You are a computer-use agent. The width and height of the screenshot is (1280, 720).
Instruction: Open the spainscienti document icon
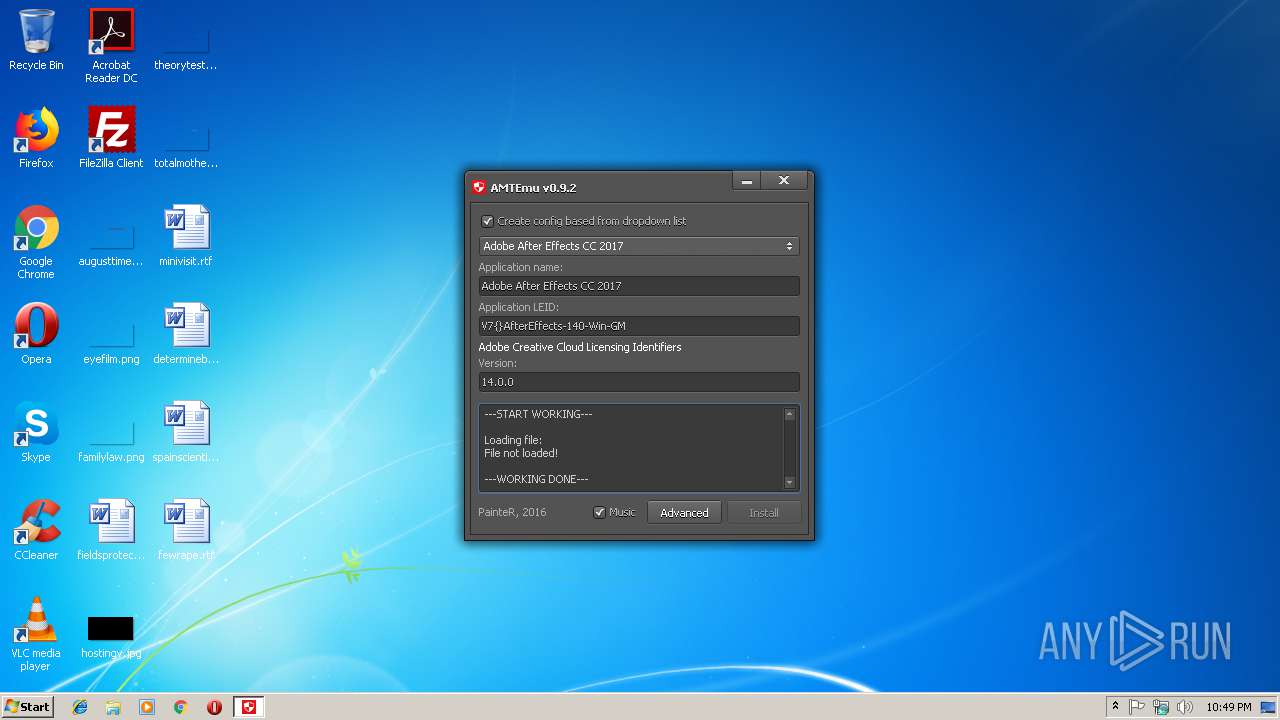pyautogui.click(x=186, y=433)
